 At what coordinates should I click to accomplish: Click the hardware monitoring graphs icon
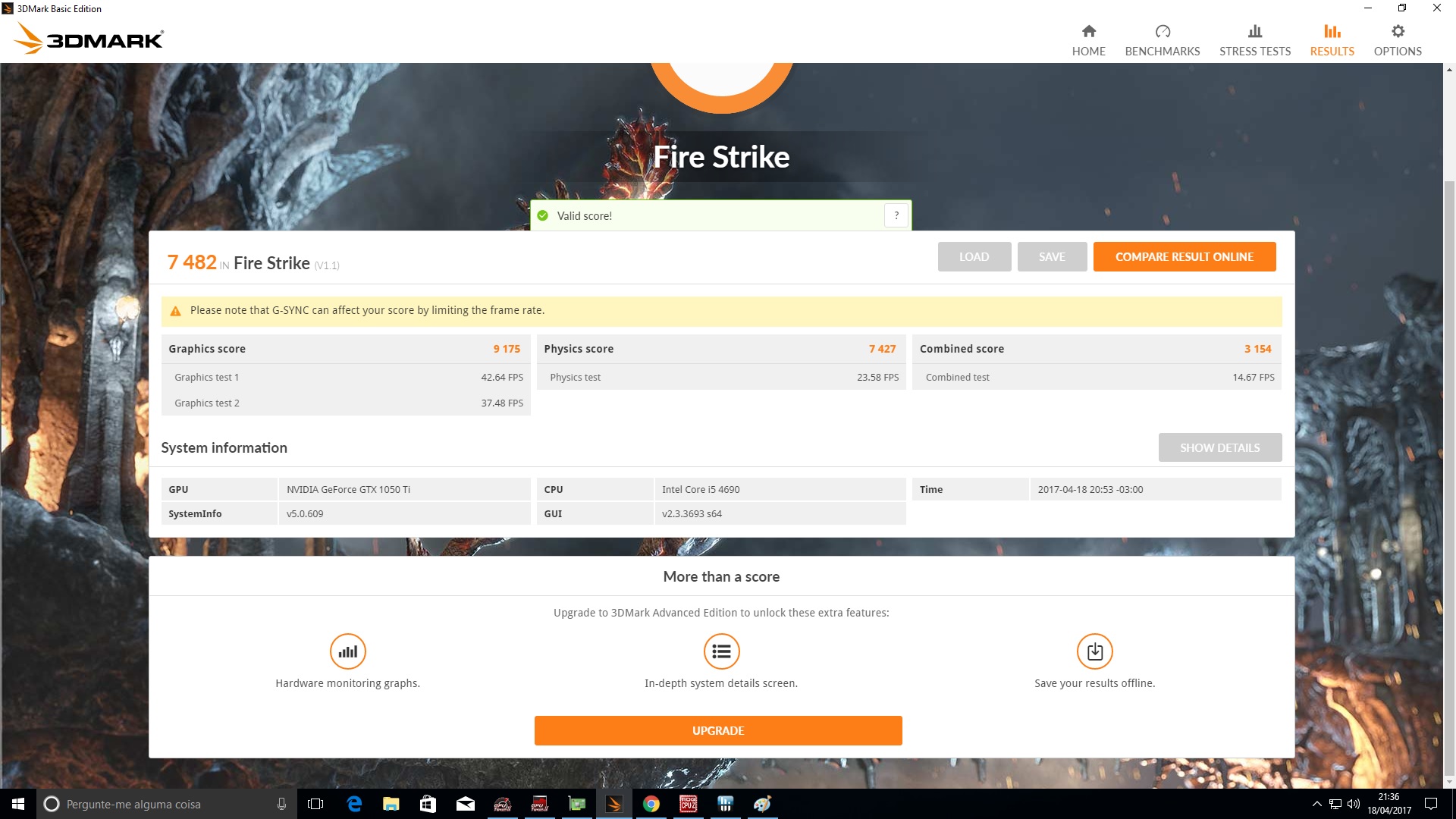(x=348, y=651)
